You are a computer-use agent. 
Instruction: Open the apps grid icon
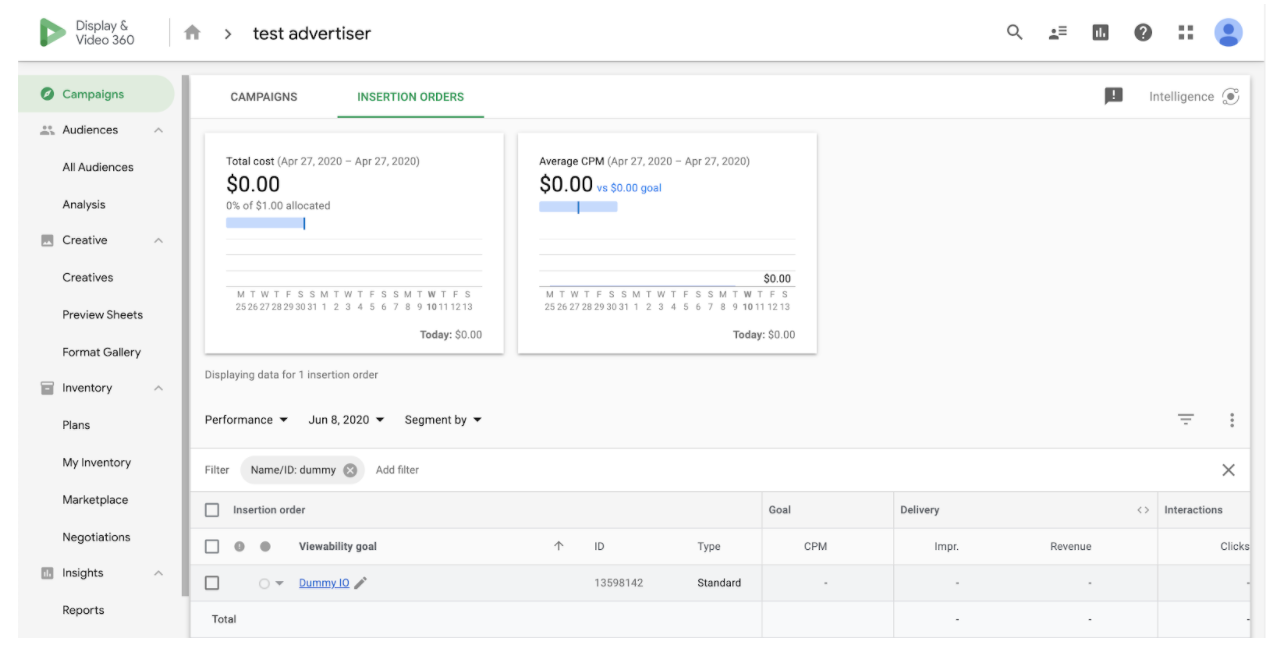tap(1186, 33)
